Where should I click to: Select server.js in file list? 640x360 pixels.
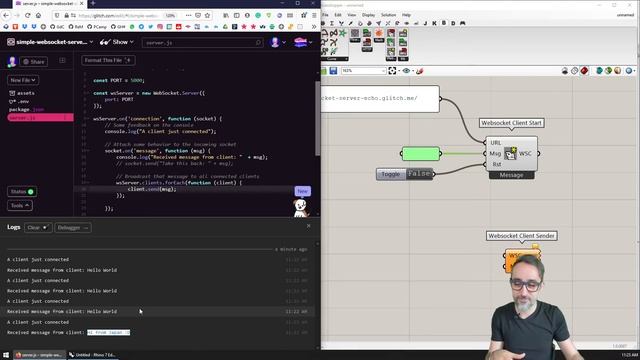[x=40, y=118]
